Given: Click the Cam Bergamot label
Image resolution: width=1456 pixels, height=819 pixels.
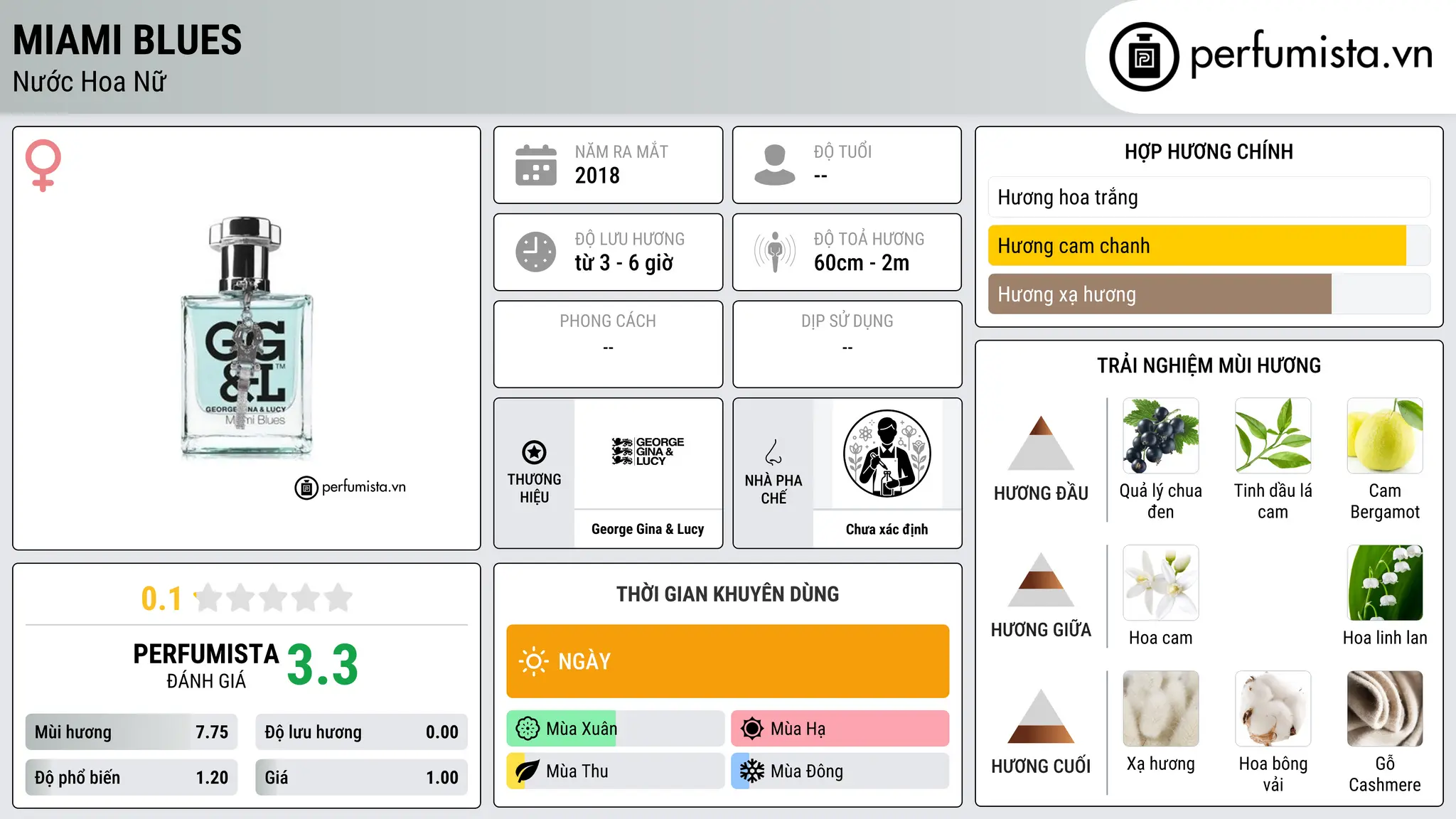Looking at the screenshot, I should [1385, 501].
